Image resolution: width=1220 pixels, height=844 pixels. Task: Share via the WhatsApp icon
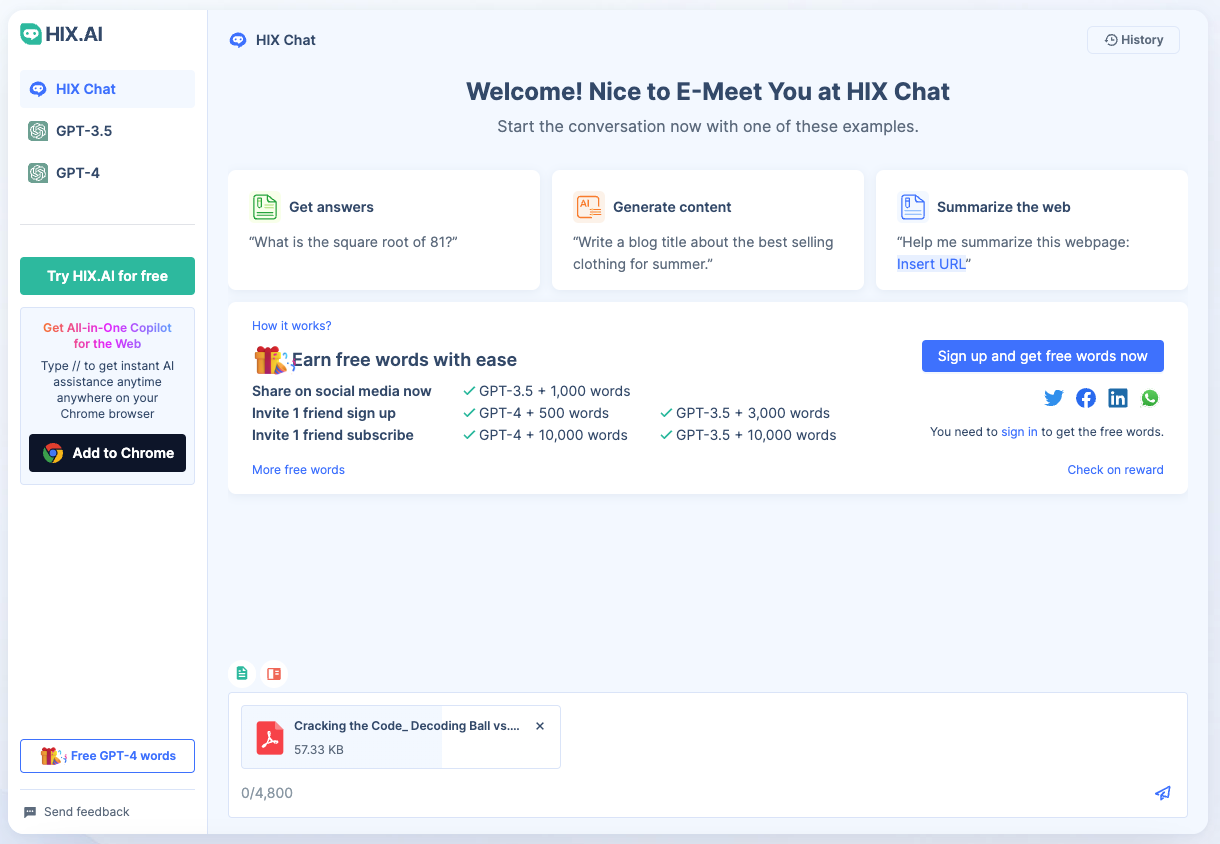[1150, 398]
